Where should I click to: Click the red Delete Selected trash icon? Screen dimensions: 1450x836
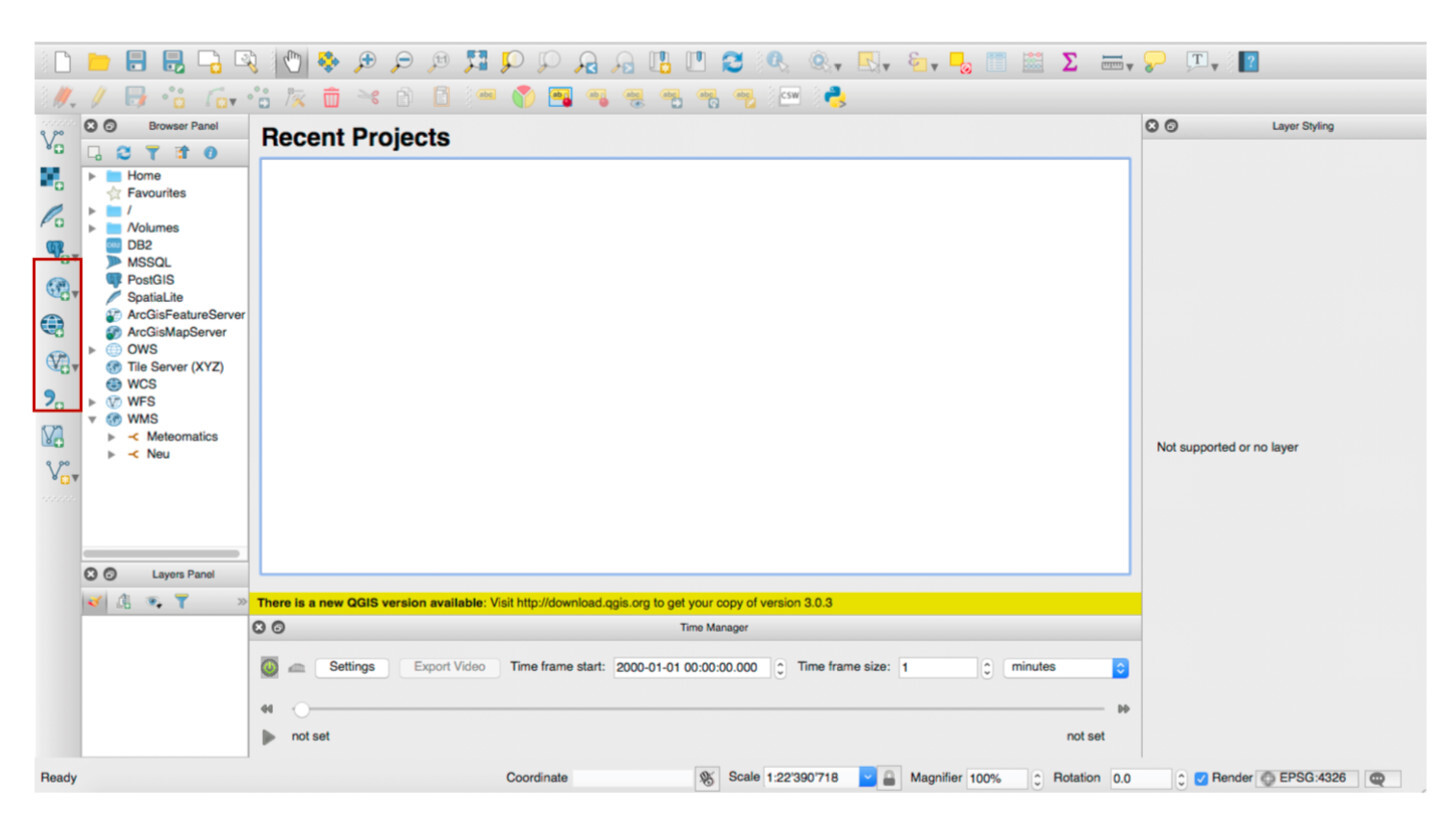[x=331, y=97]
